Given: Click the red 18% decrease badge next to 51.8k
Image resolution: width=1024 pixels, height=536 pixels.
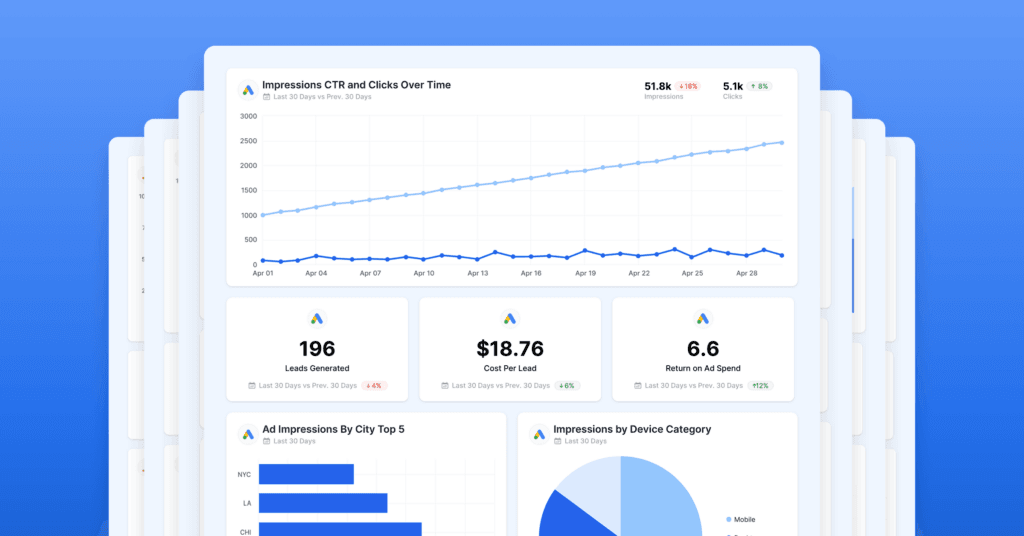Looking at the screenshot, I should tap(688, 86).
